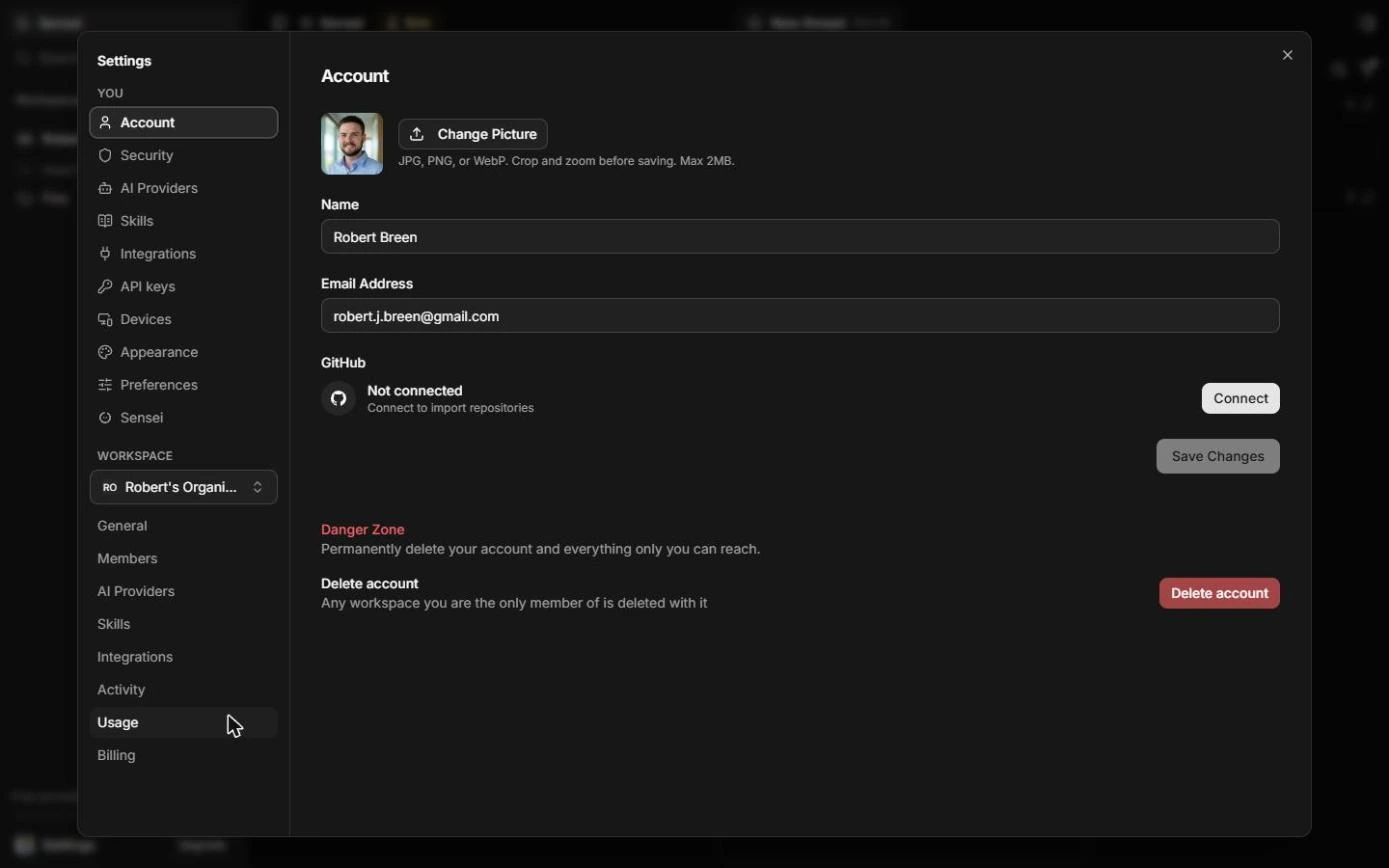Open the Usage section

tap(183, 723)
